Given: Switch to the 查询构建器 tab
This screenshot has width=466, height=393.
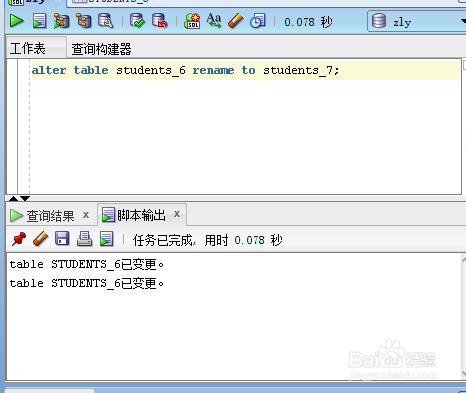Looking at the screenshot, I should (x=101, y=49).
